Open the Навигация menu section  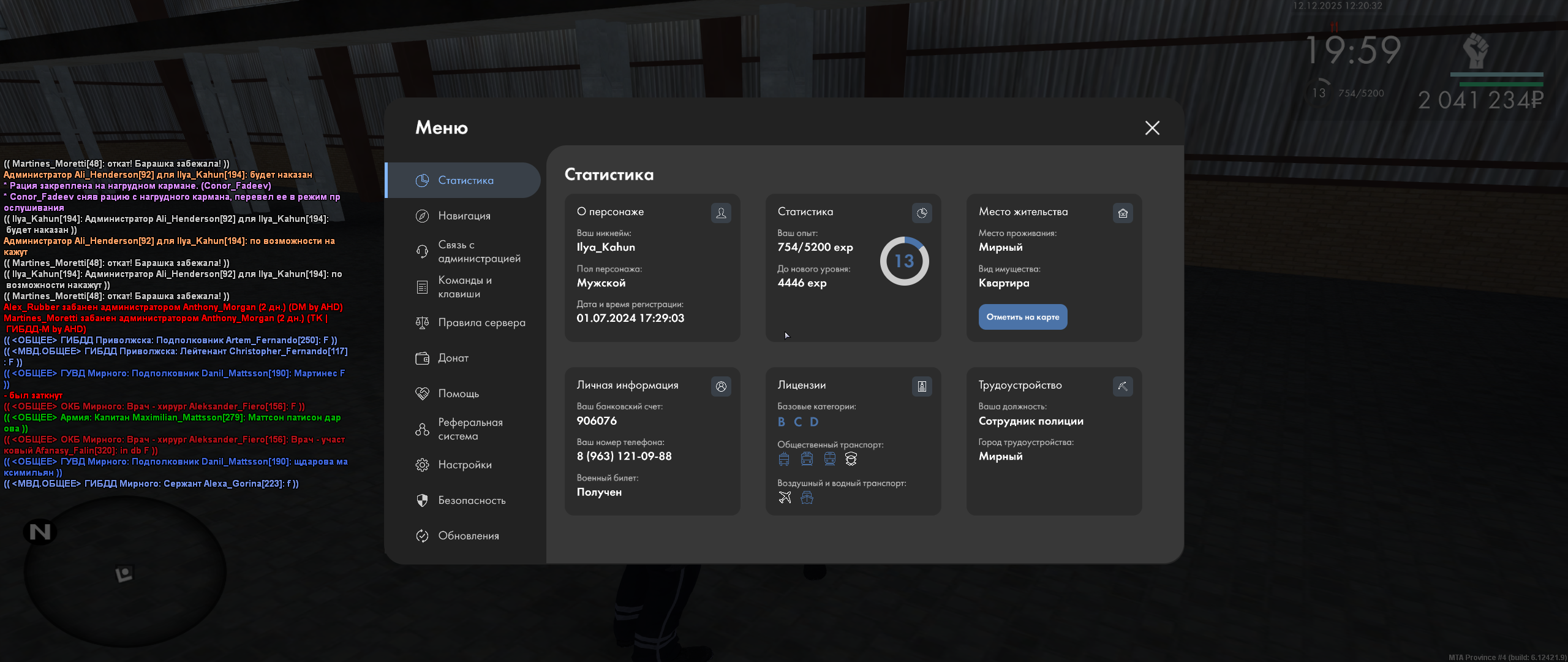pos(464,216)
